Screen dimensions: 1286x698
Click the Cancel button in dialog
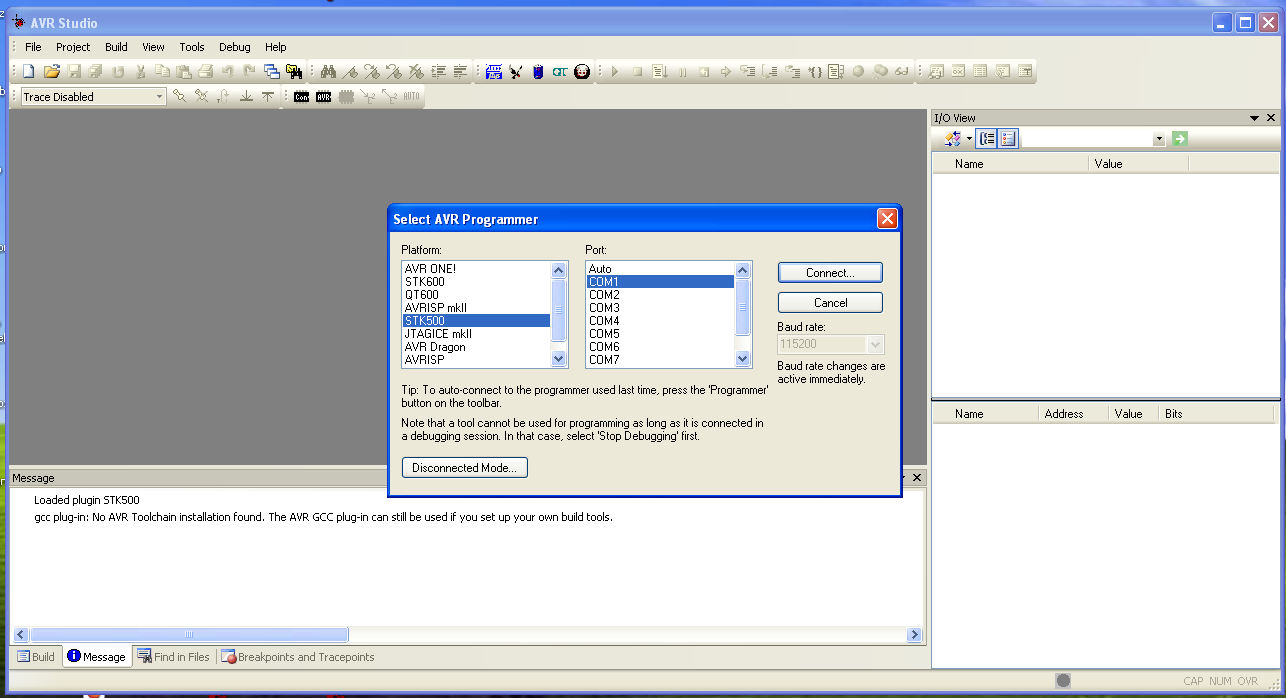pyautogui.click(x=830, y=303)
